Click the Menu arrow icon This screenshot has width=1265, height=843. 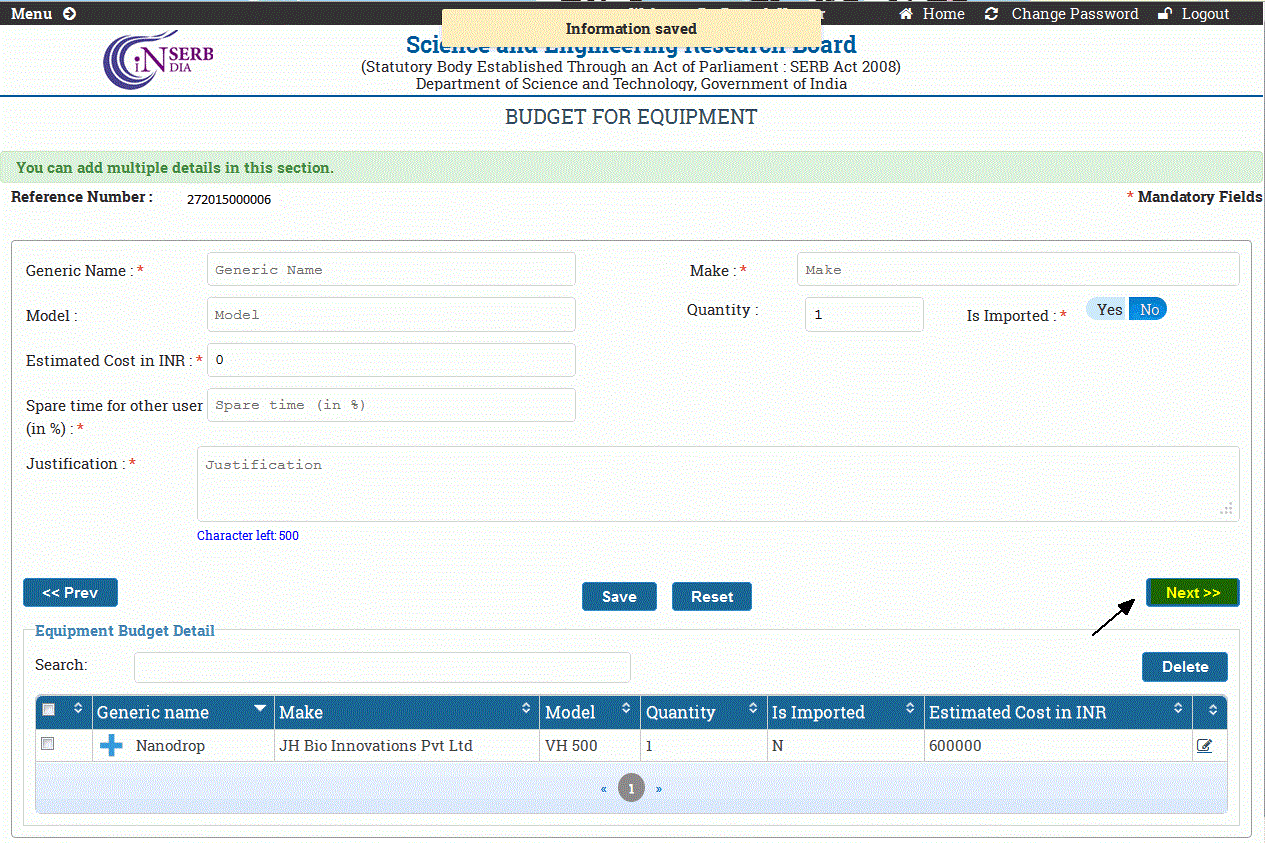pyautogui.click(x=69, y=14)
